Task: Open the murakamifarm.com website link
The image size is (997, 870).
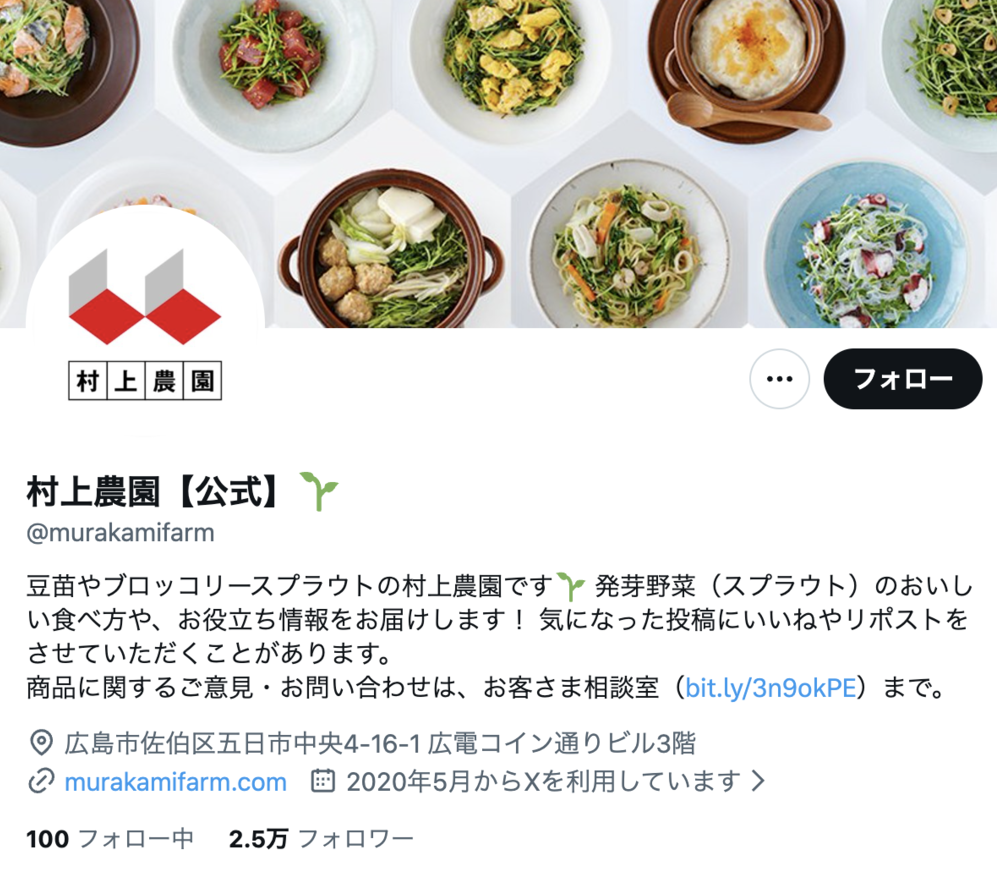Action: (x=175, y=782)
